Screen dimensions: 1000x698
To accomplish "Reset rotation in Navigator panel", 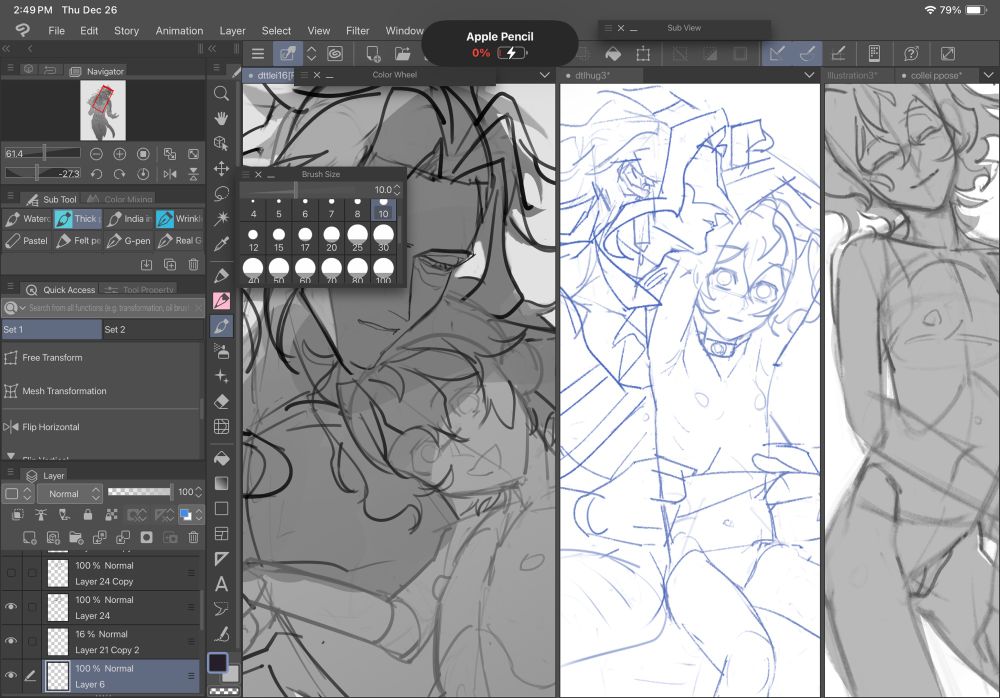I will (x=143, y=174).
